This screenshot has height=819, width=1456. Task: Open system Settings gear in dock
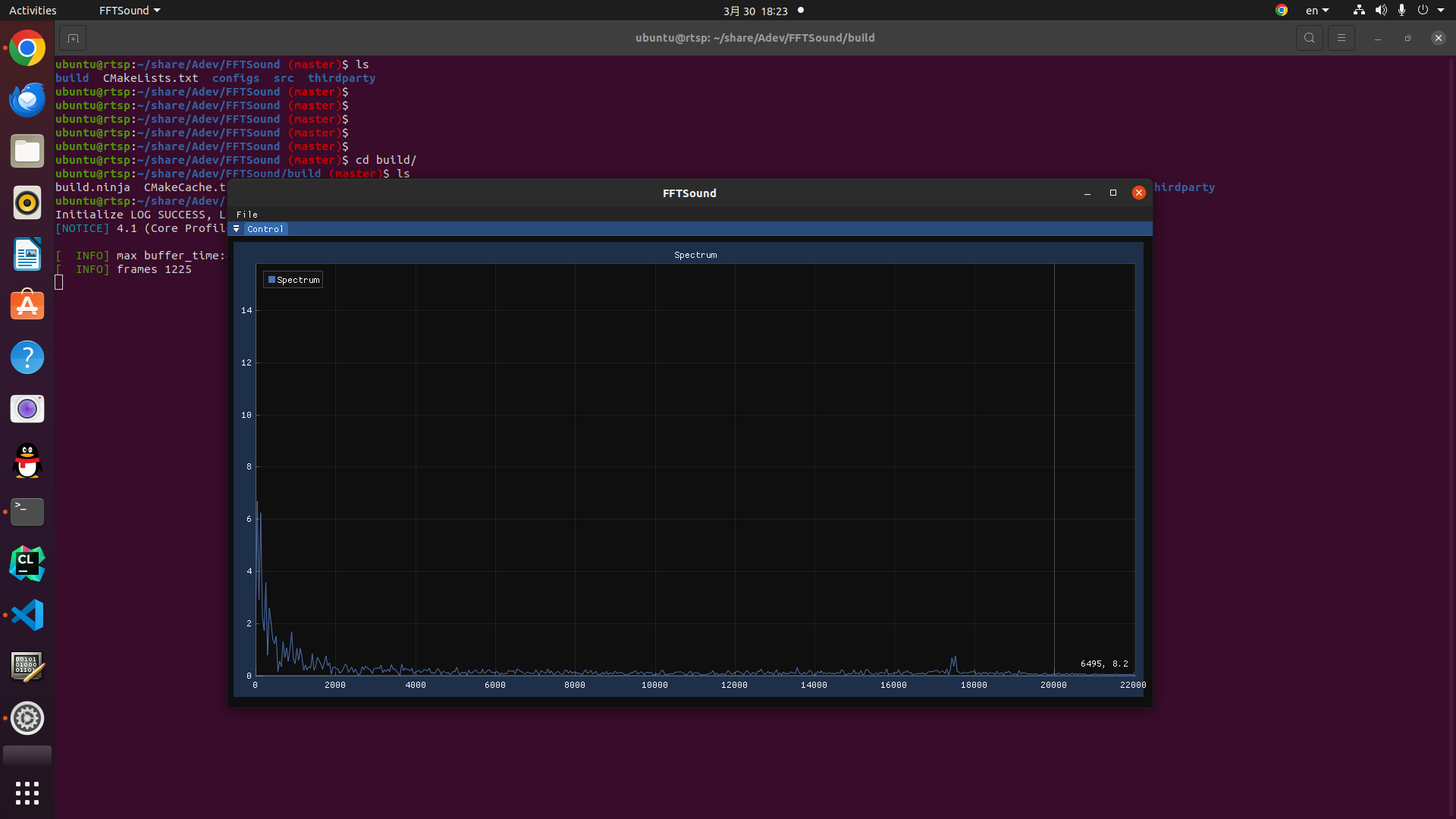click(27, 718)
